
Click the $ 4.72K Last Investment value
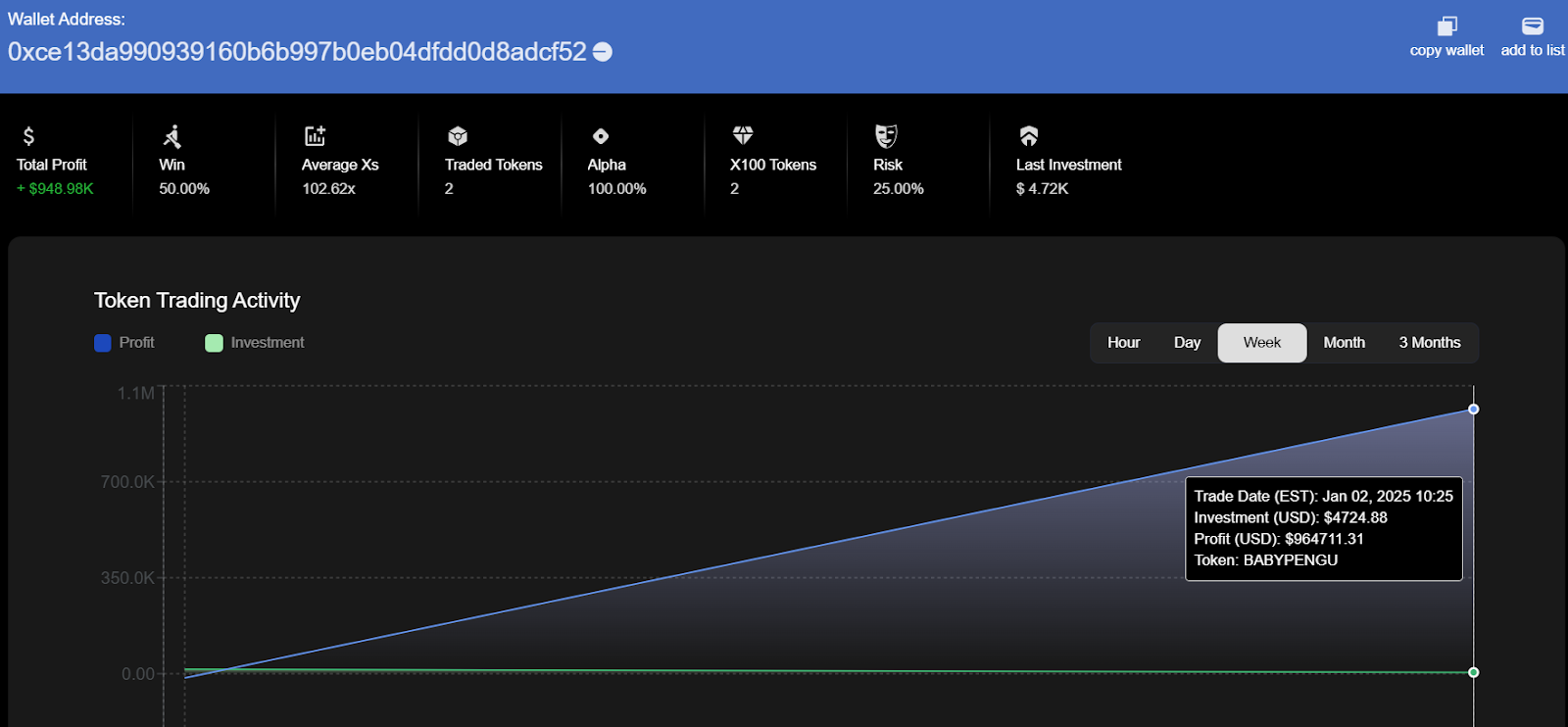[1042, 189]
